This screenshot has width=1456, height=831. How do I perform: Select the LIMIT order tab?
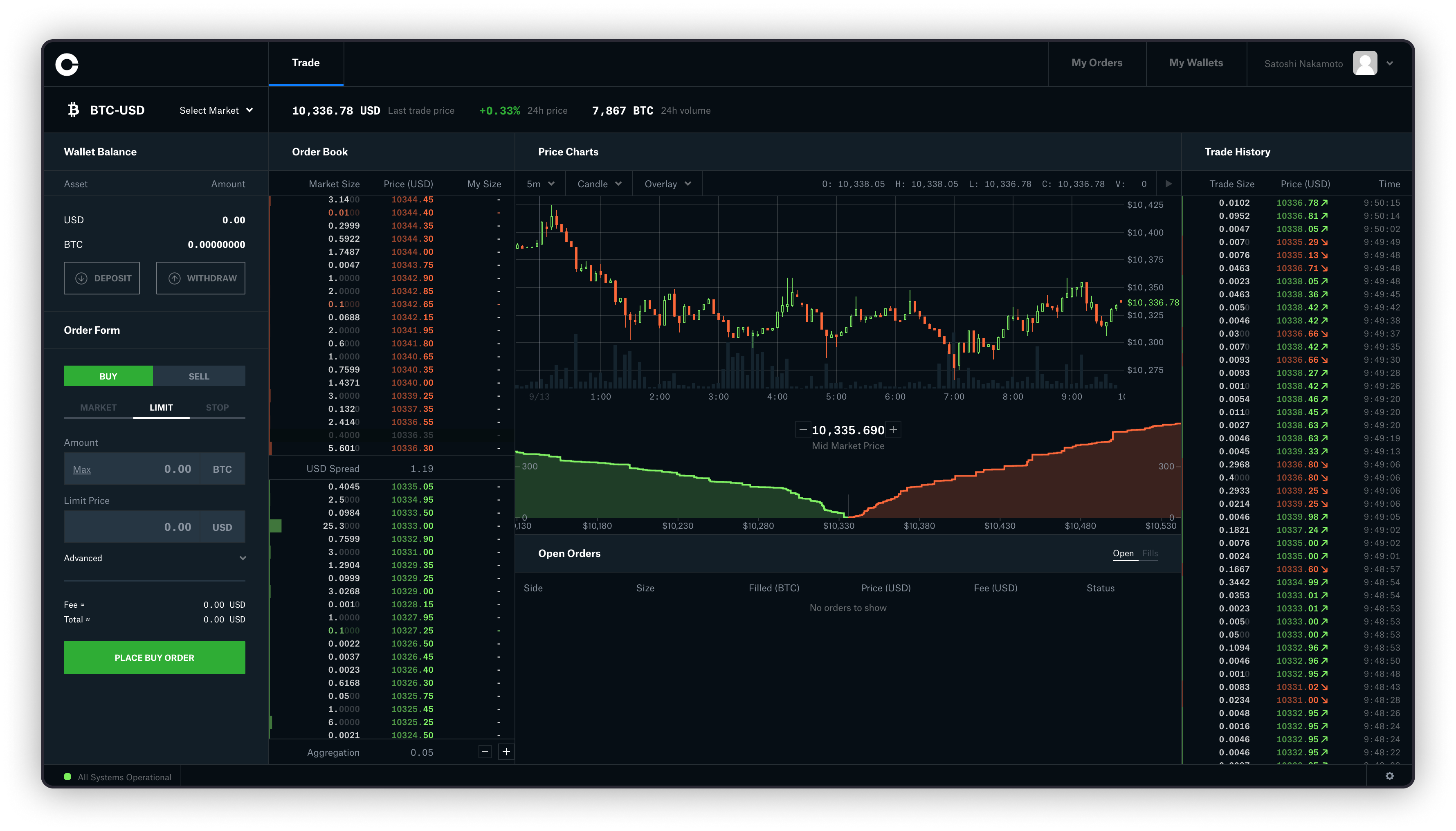point(160,407)
